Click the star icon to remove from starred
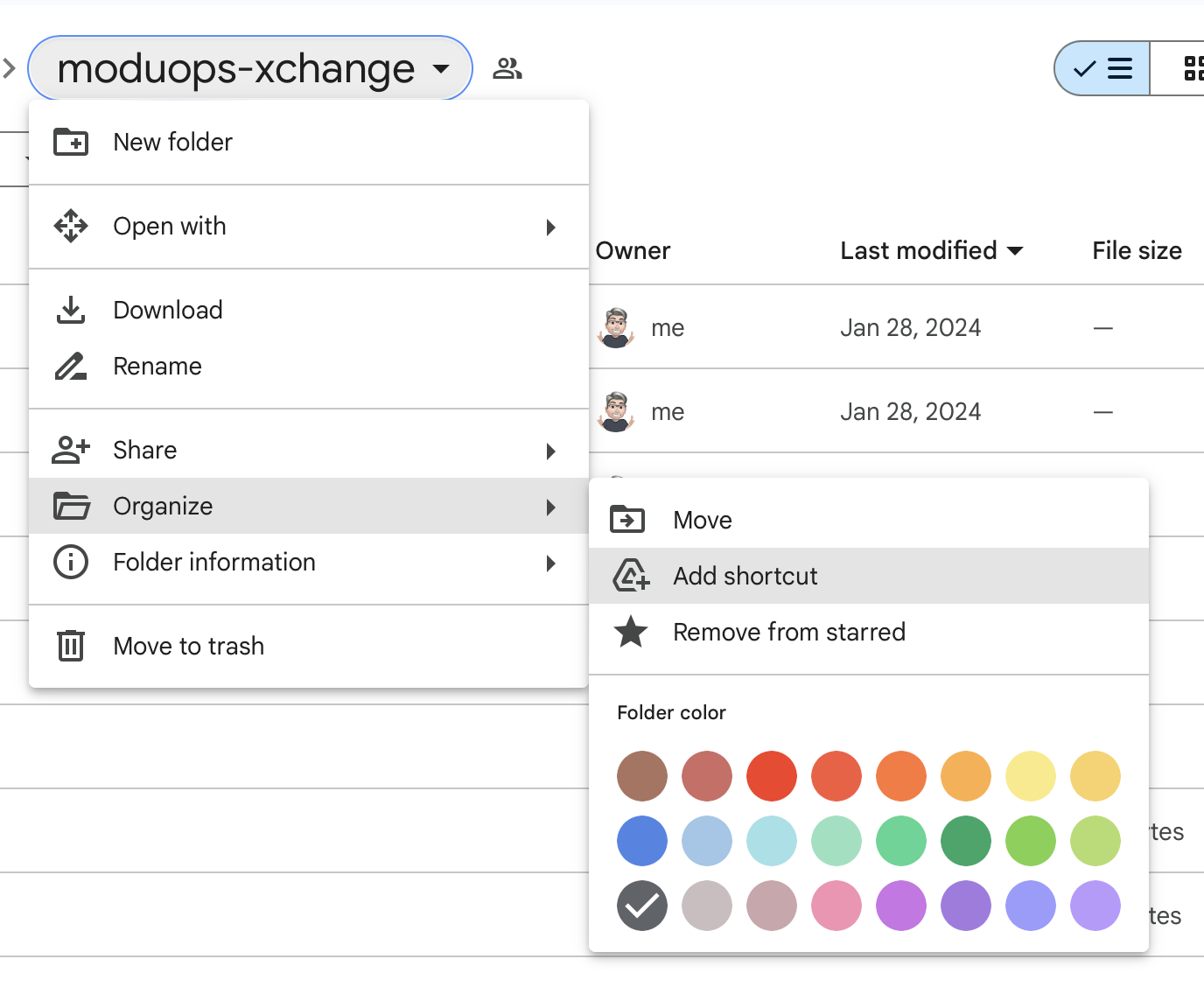The width and height of the screenshot is (1204, 1001). point(630,632)
